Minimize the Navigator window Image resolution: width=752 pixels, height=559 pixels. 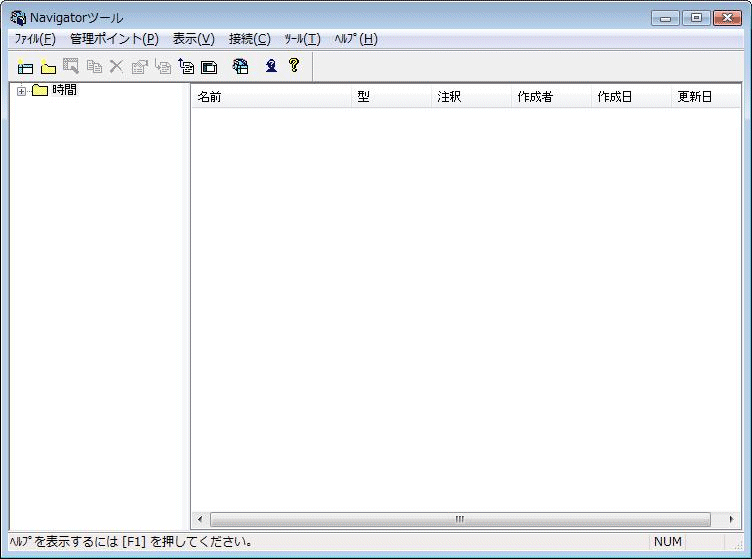click(665, 18)
